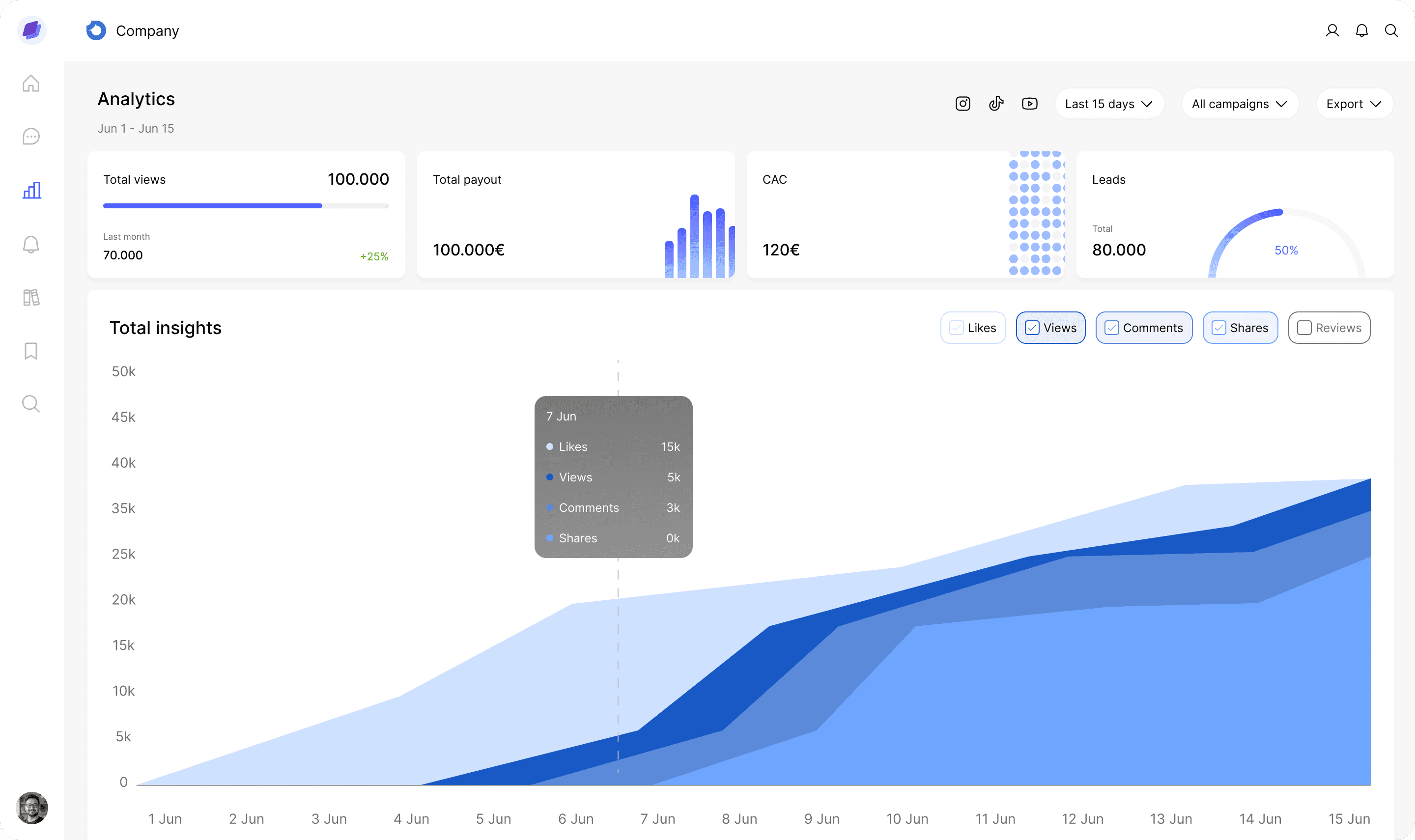
Task: Open the Home icon in sidebar
Action: click(31, 83)
